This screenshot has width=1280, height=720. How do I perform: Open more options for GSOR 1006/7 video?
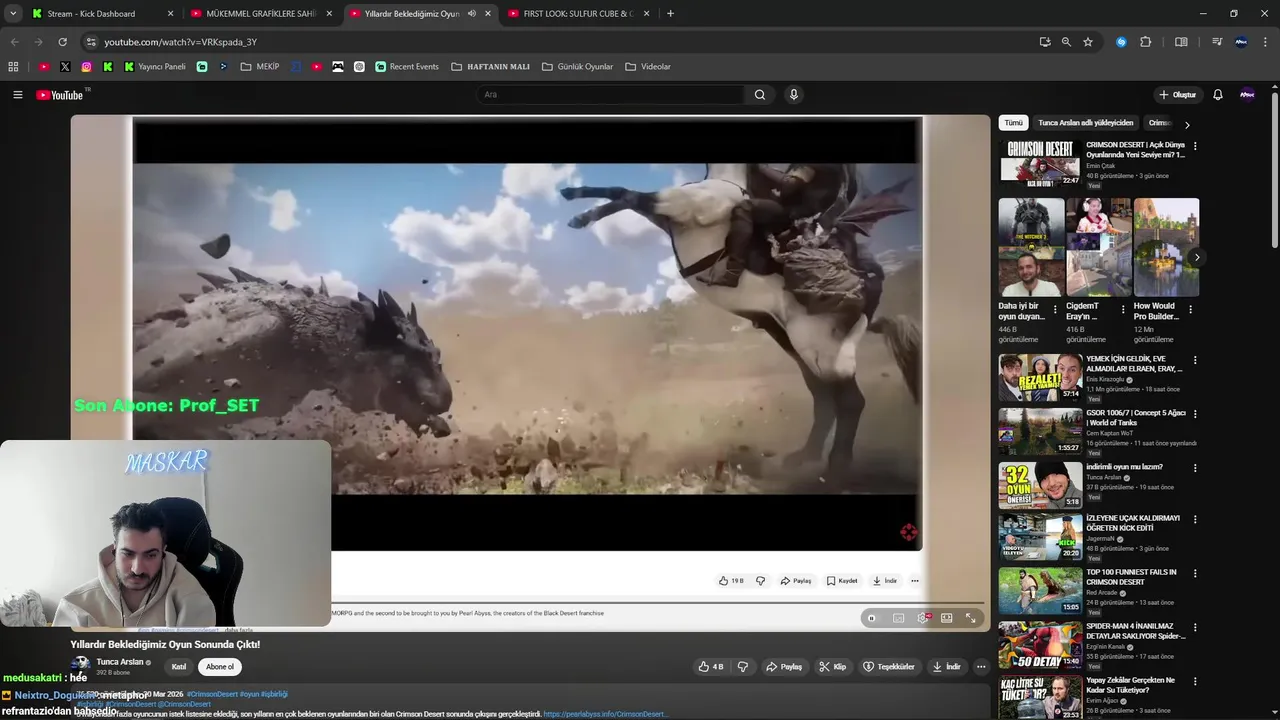coord(1195,414)
